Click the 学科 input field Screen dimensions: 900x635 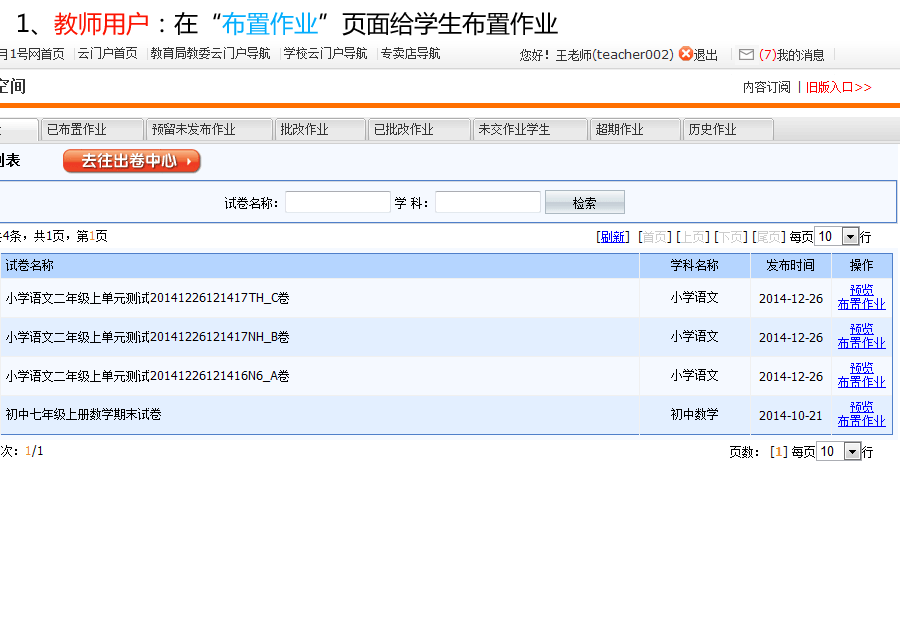[487, 203]
